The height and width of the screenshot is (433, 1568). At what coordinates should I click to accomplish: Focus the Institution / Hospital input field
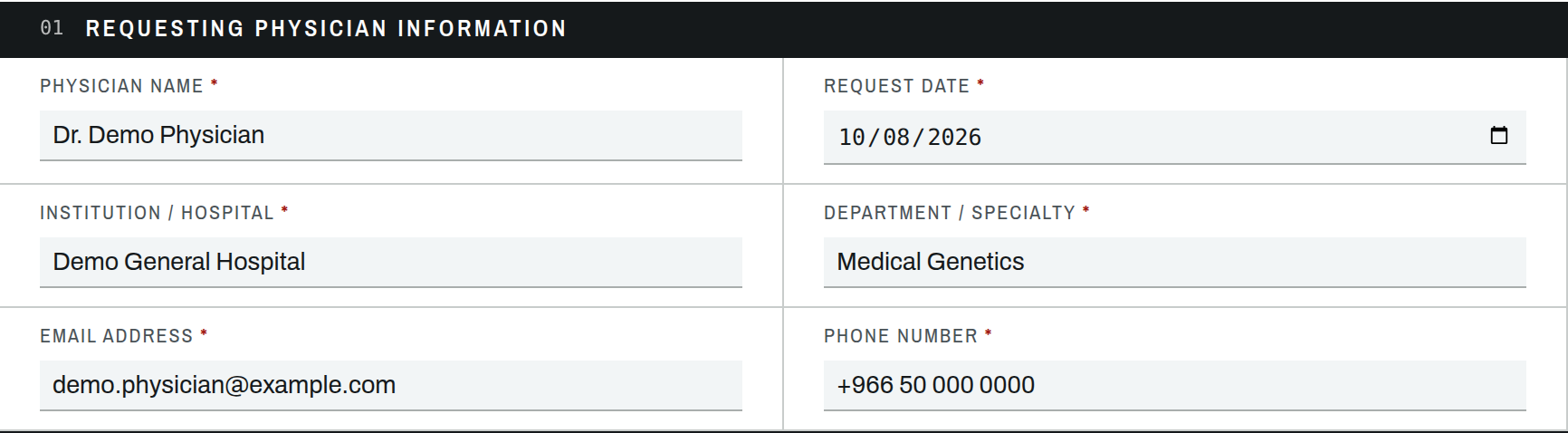pos(391,263)
